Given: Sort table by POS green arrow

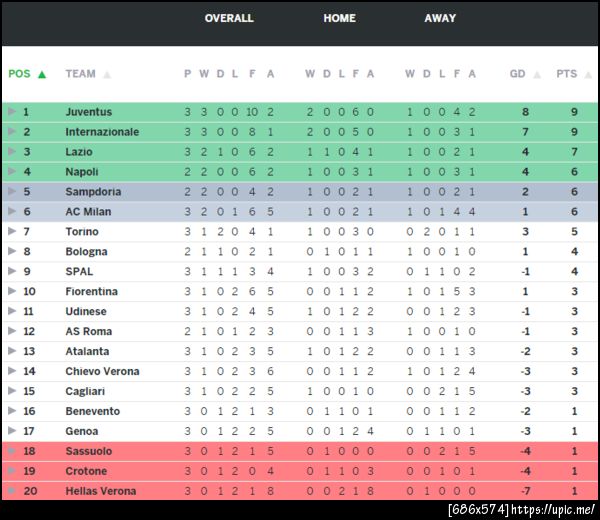Looking at the screenshot, I should 42,74.
